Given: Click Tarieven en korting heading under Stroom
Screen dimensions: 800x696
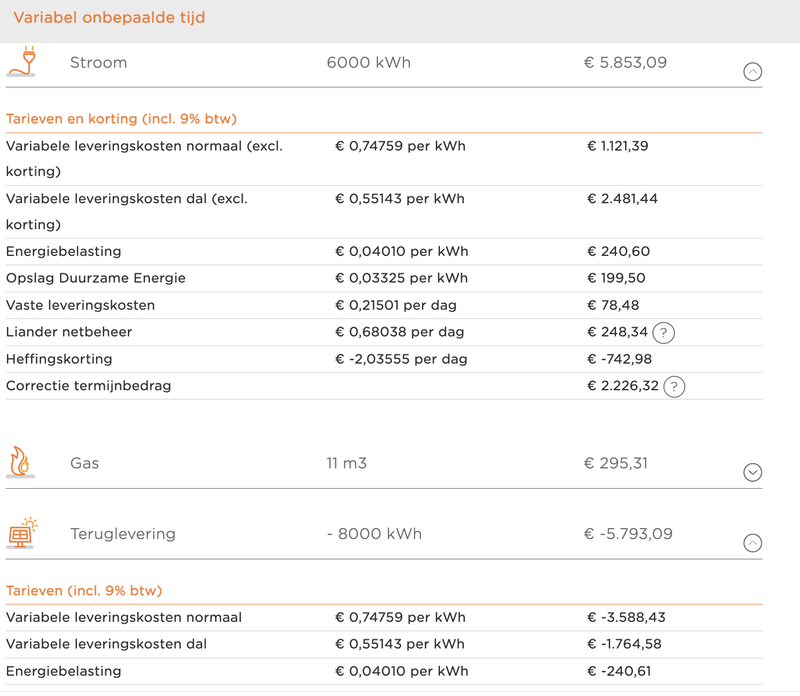Looking at the screenshot, I should (x=121, y=119).
